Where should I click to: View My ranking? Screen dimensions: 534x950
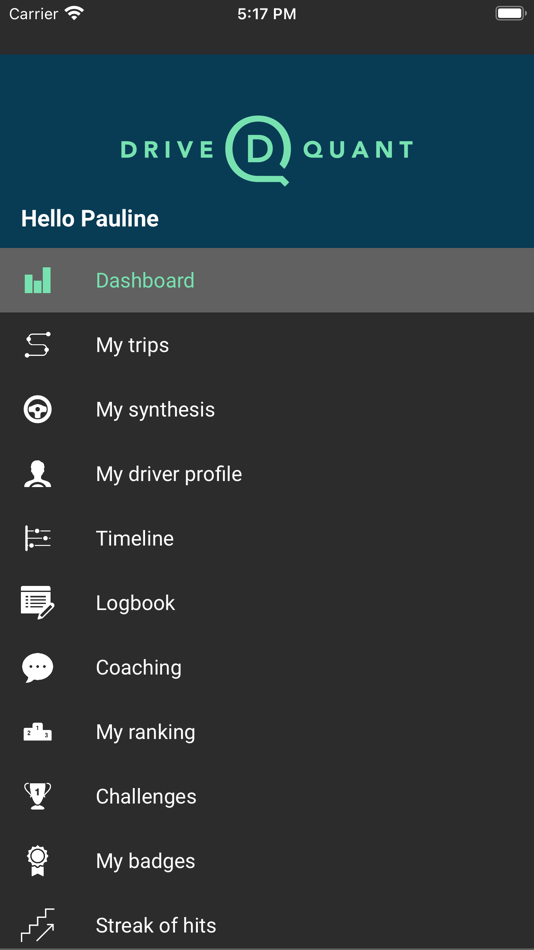click(x=267, y=732)
